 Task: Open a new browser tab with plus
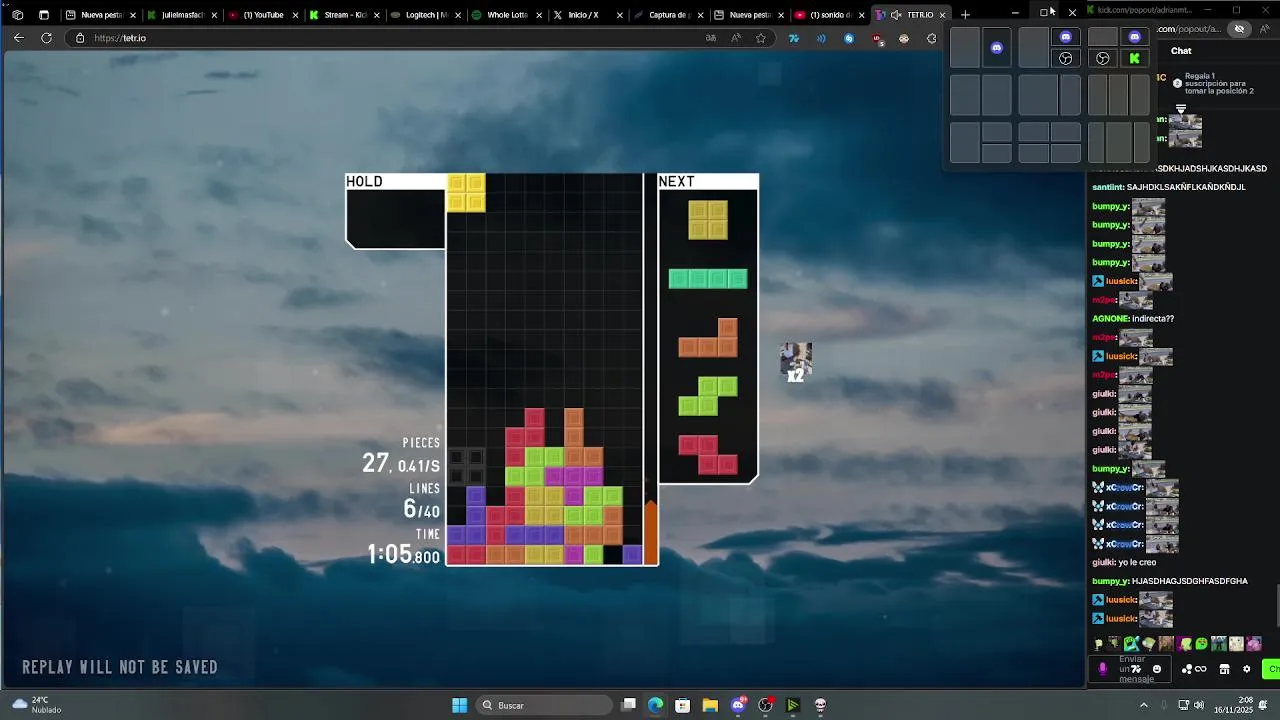965,15
